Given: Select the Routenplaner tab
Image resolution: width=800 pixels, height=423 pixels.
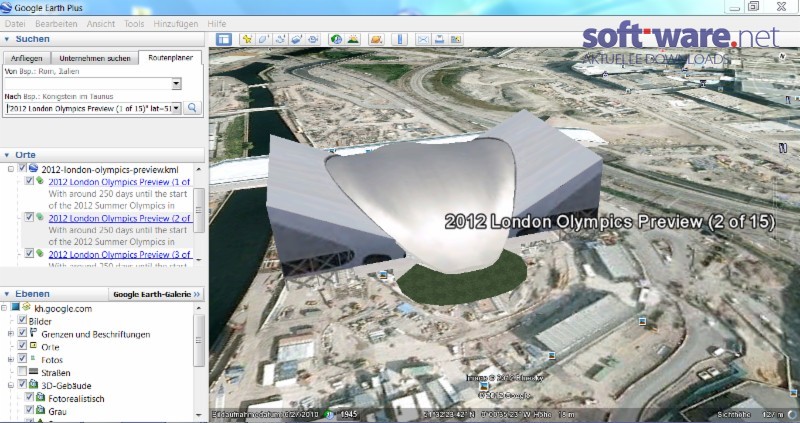Looking at the screenshot, I should click(170, 57).
